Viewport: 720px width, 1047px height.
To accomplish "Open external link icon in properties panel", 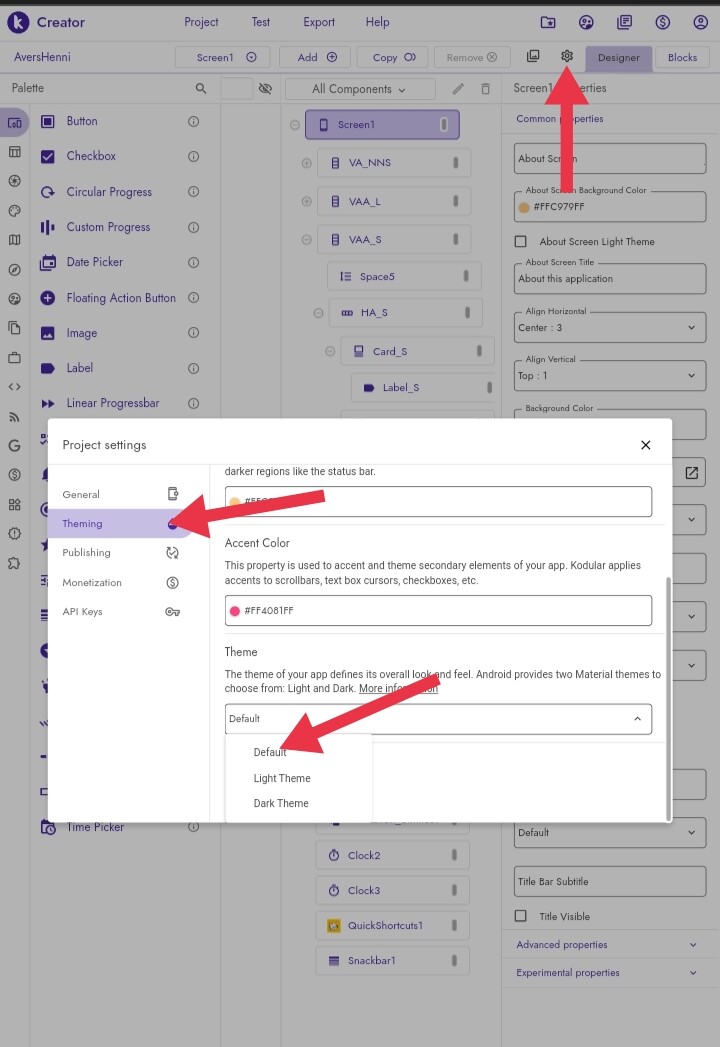I will click(691, 473).
